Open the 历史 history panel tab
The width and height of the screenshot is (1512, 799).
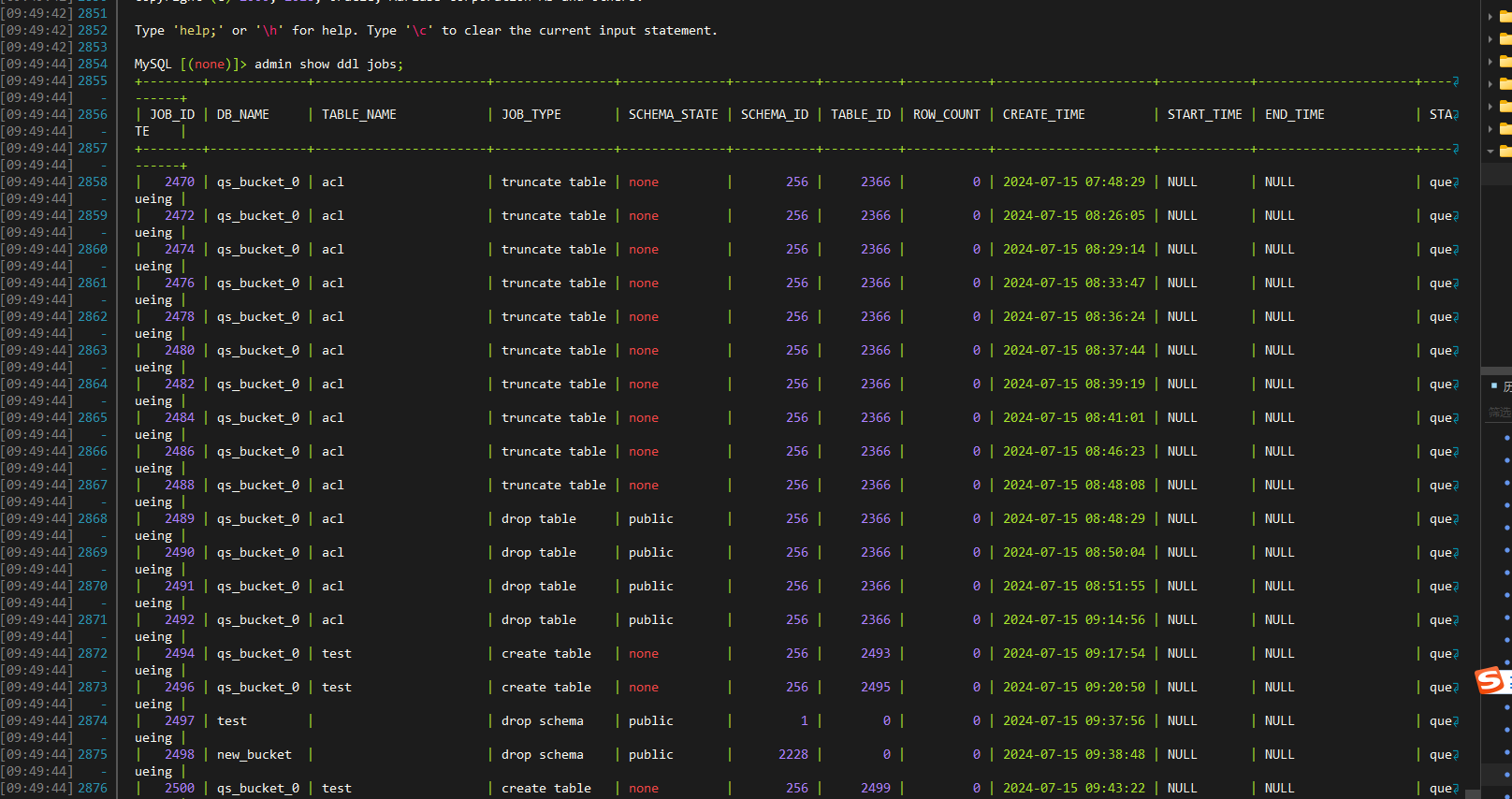point(1506,385)
